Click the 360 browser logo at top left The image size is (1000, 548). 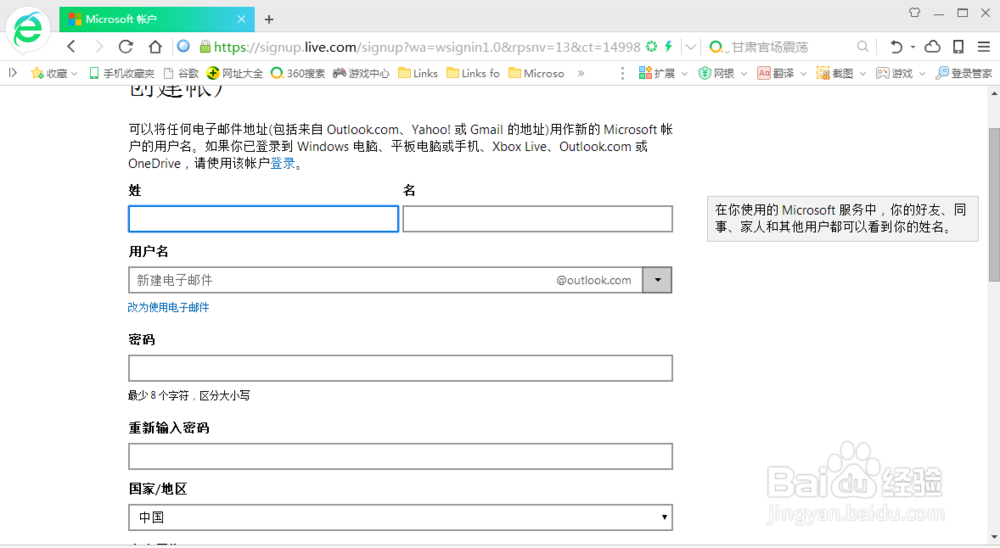click(28, 29)
